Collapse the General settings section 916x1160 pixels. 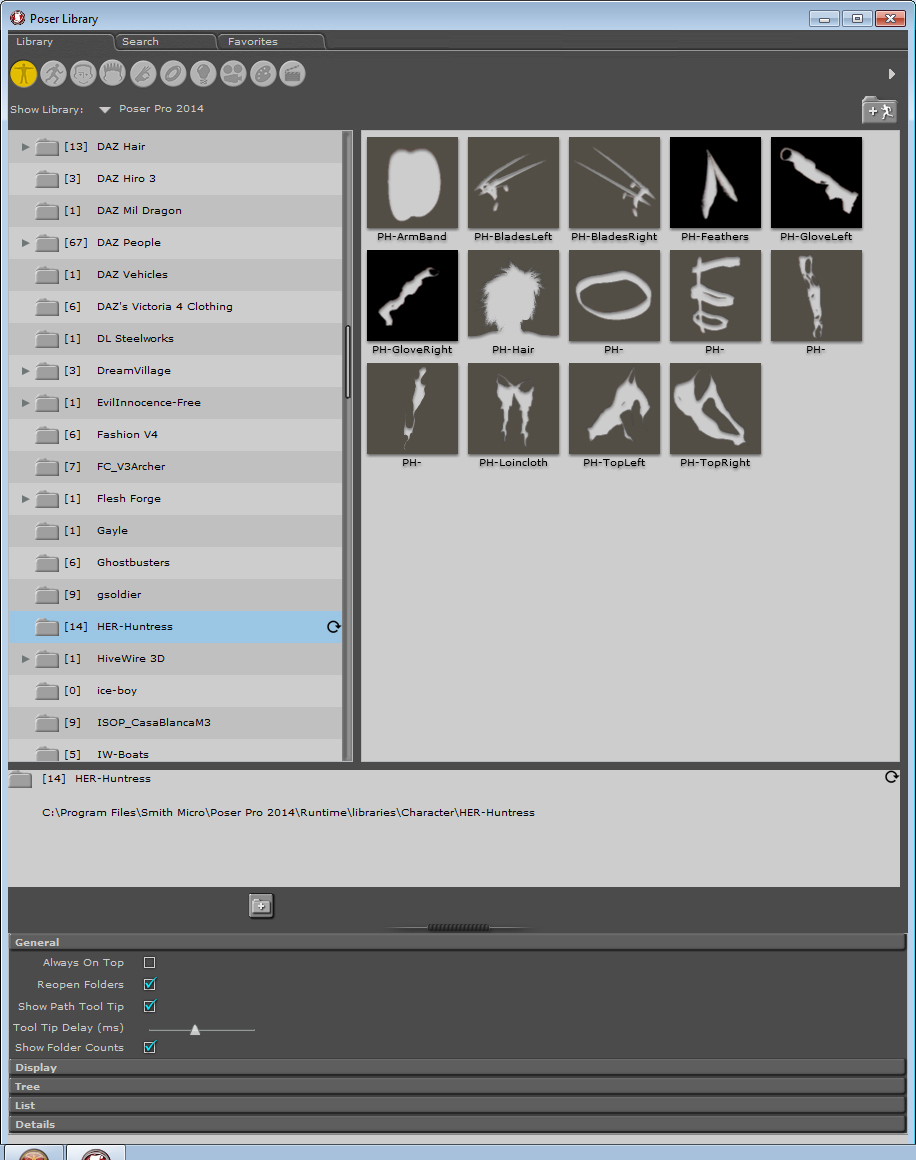(x=457, y=942)
